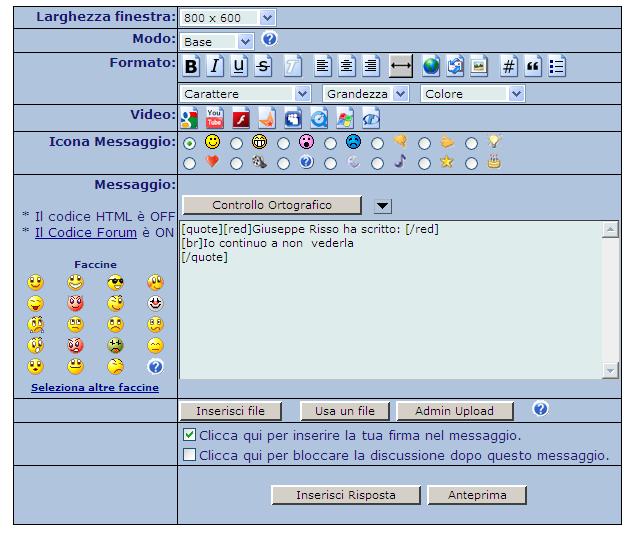This screenshot has height=533, width=635.
Task: Insert clown face from Faccine
Action: pyautogui.click(x=156, y=303)
